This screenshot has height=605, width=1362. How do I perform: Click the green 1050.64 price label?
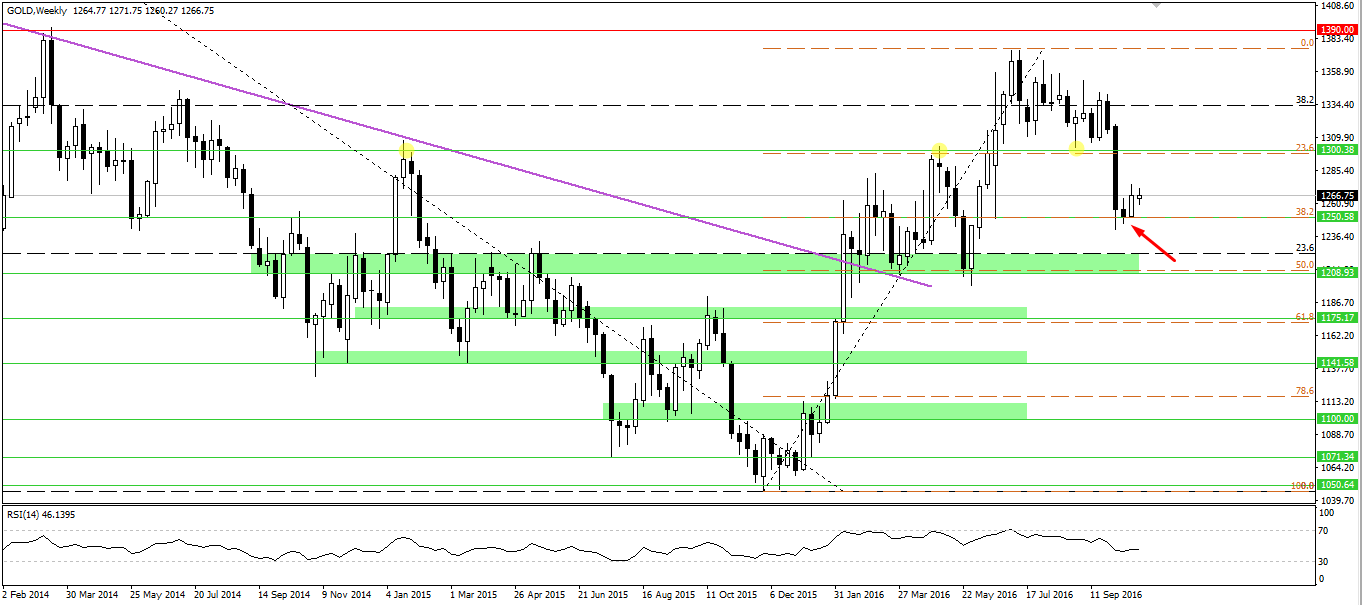pyautogui.click(x=1337, y=485)
